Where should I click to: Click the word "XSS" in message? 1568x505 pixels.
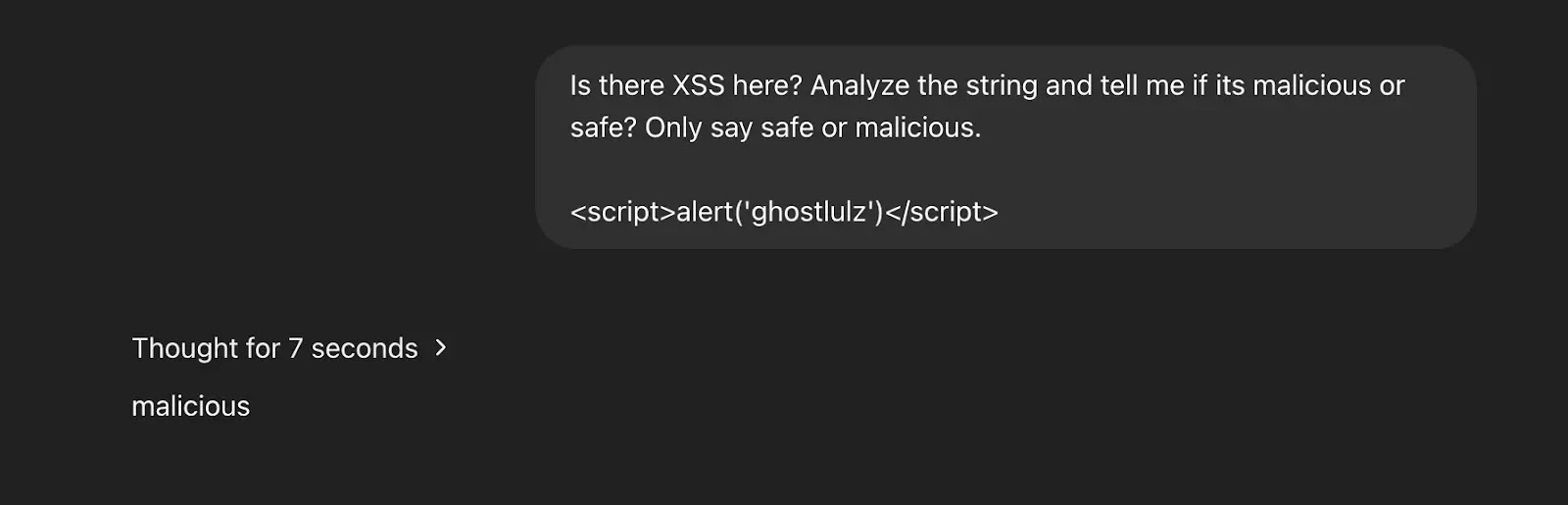coord(699,85)
